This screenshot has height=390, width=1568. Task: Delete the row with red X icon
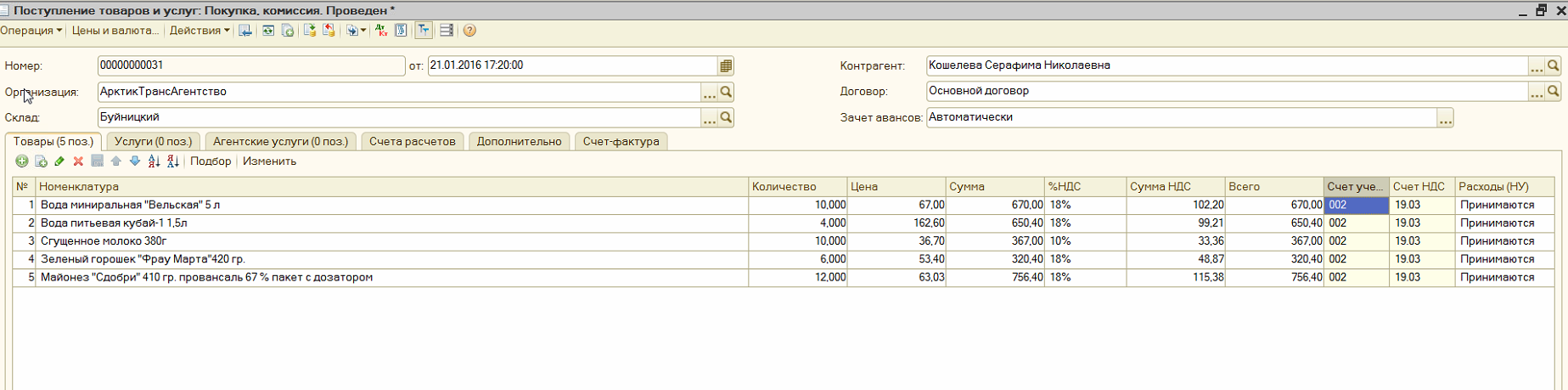78,161
